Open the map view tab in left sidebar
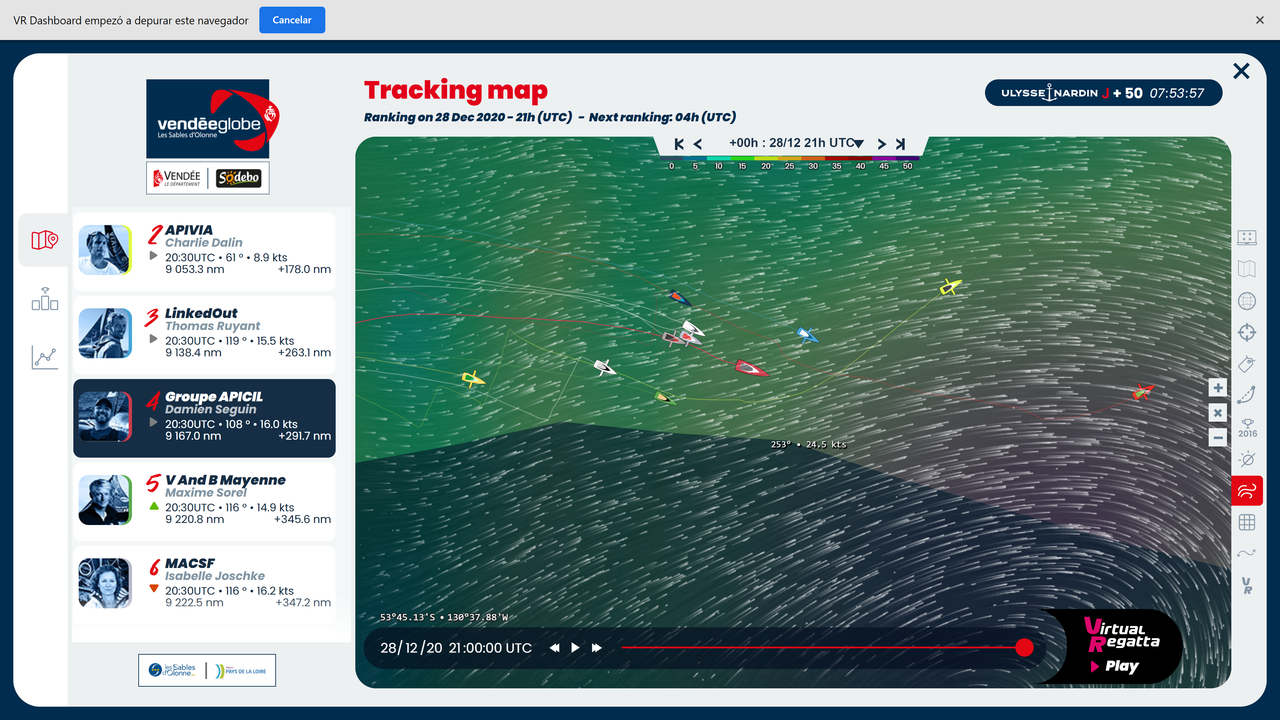Image resolution: width=1280 pixels, height=720 pixels. (44, 240)
